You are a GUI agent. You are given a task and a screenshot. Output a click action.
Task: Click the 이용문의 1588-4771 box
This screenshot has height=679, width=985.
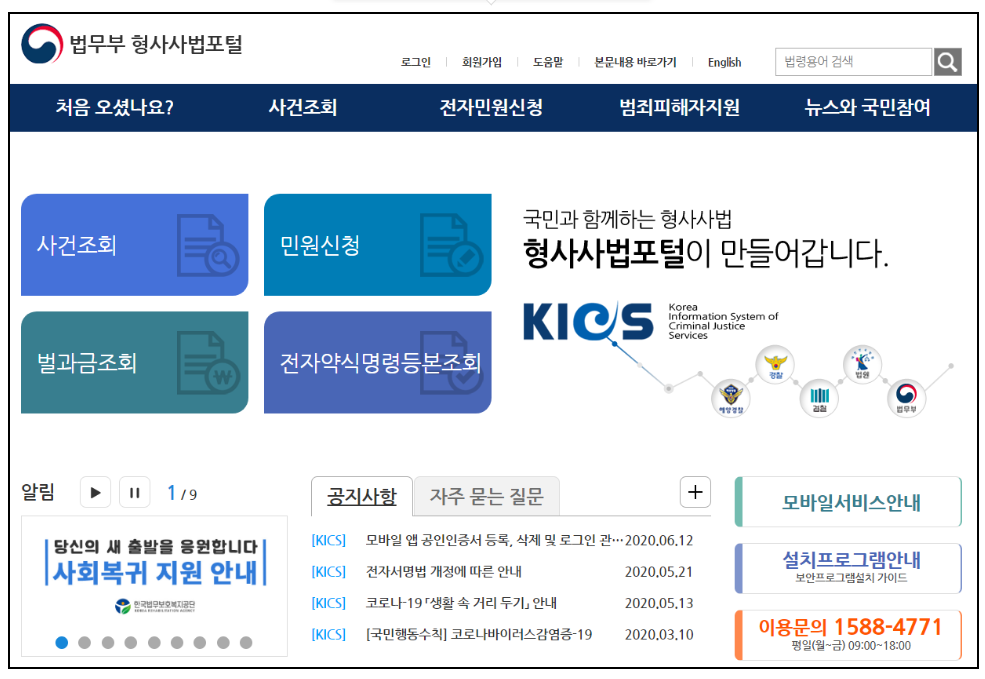coord(849,635)
